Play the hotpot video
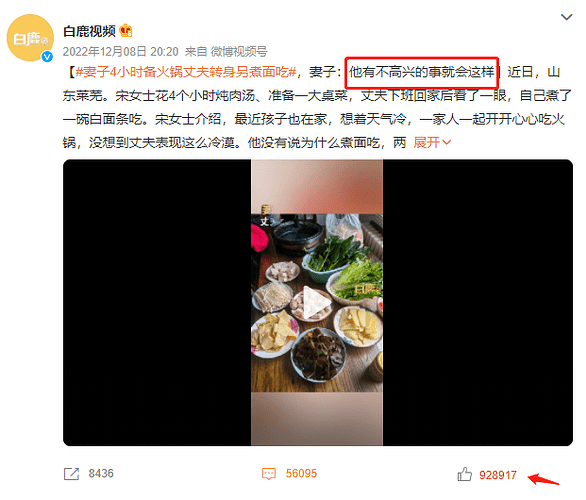Image resolution: width=586 pixels, height=500 pixels. point(317,302)
